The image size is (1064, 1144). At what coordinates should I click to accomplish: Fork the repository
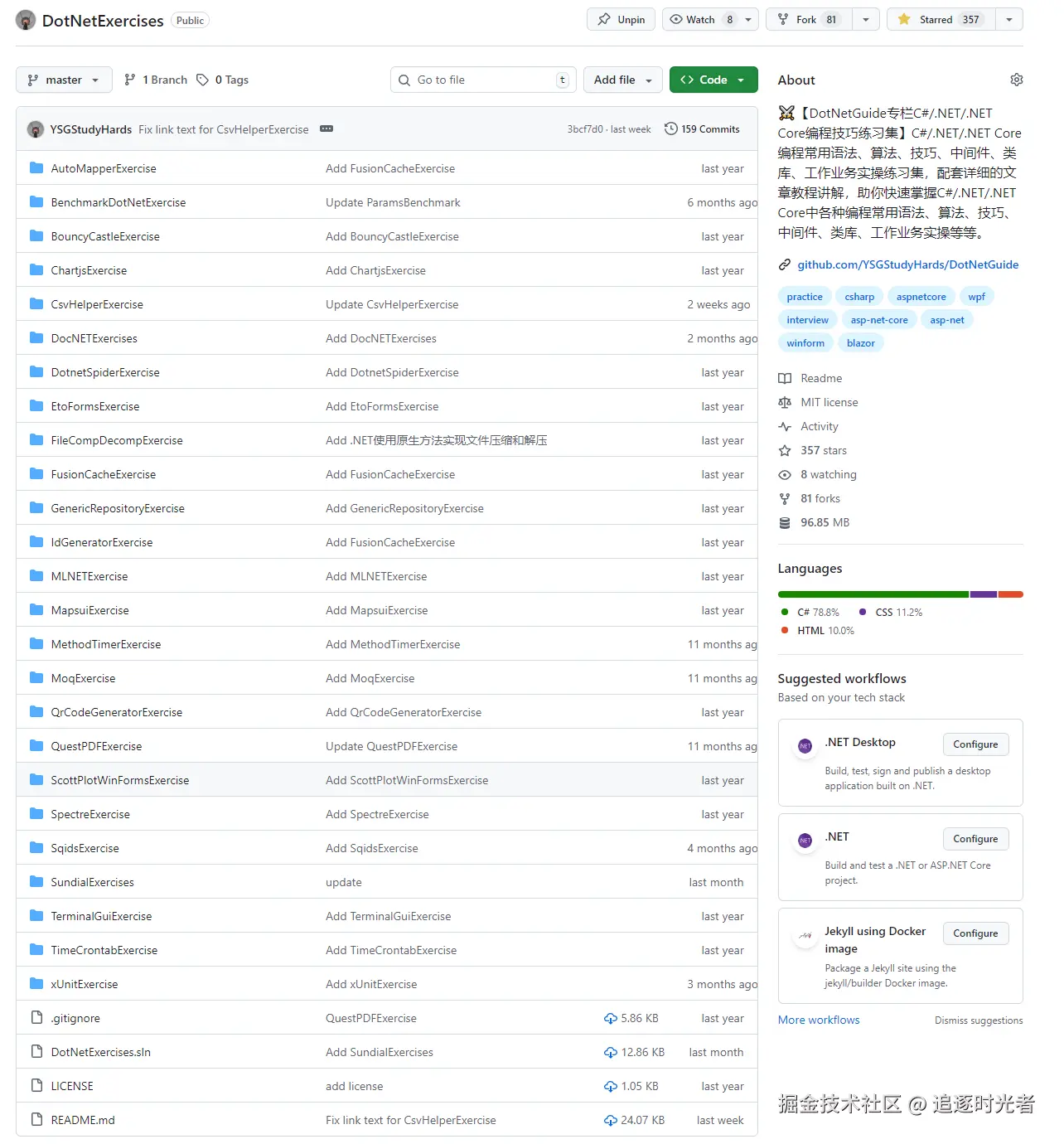(x=809, y=19)
